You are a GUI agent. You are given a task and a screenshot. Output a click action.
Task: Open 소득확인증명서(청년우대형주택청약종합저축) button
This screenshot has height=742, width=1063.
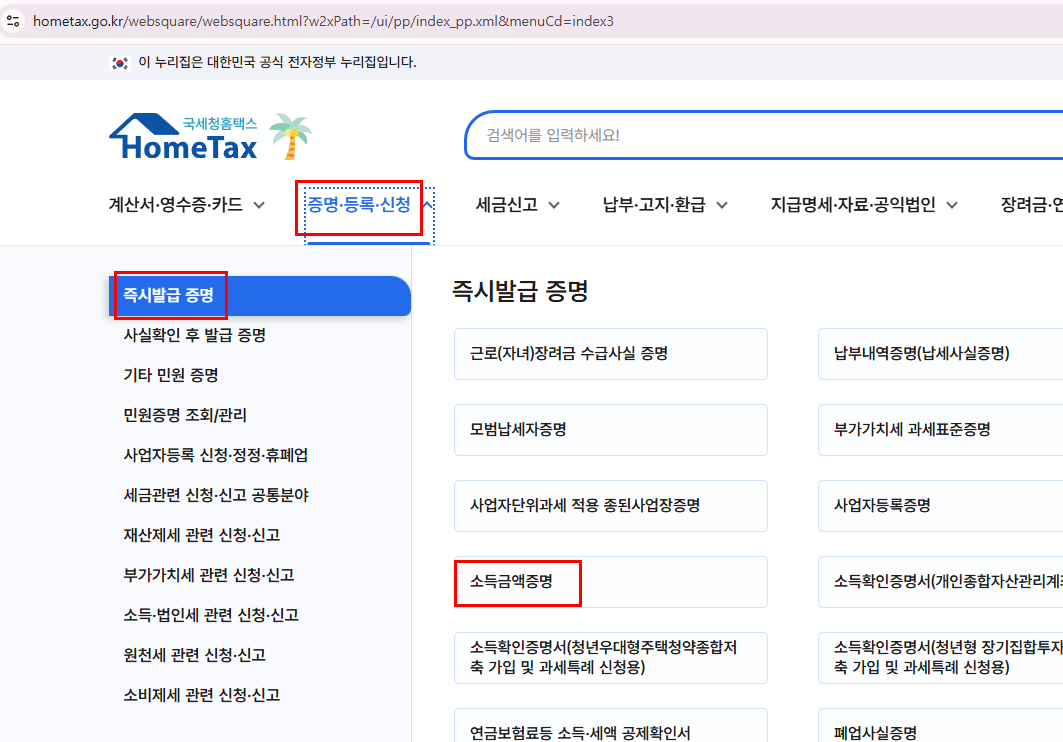611,657
